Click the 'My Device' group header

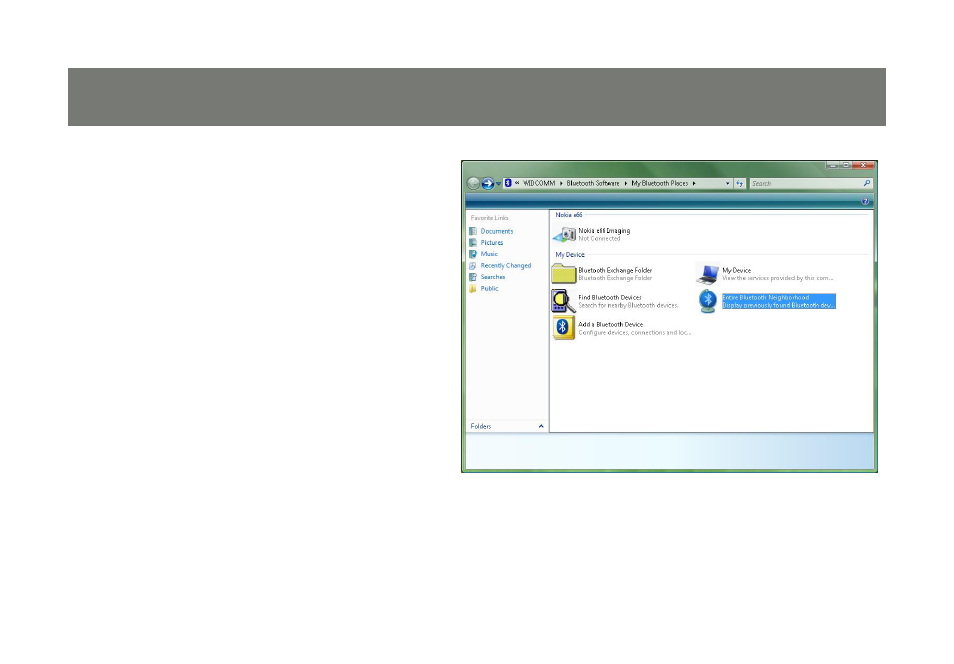(x=570, y=255)
